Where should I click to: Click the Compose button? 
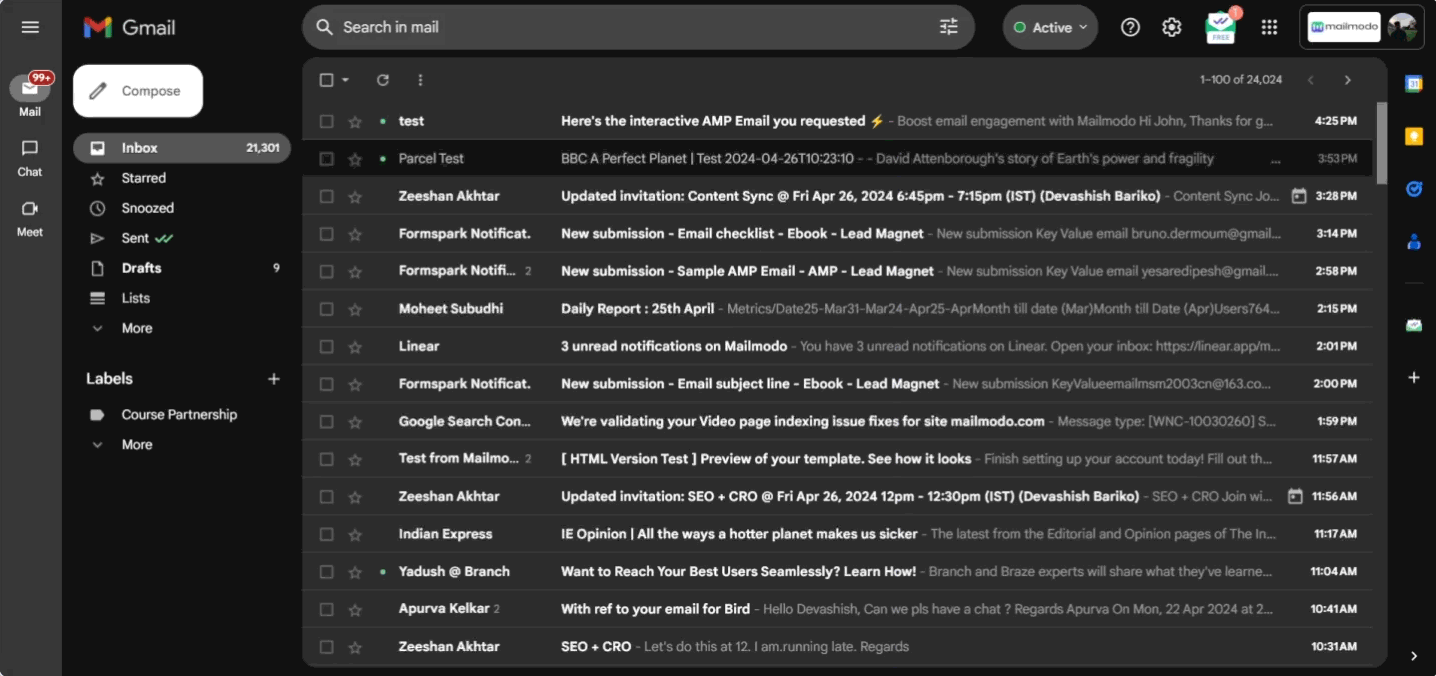(137, 90)
